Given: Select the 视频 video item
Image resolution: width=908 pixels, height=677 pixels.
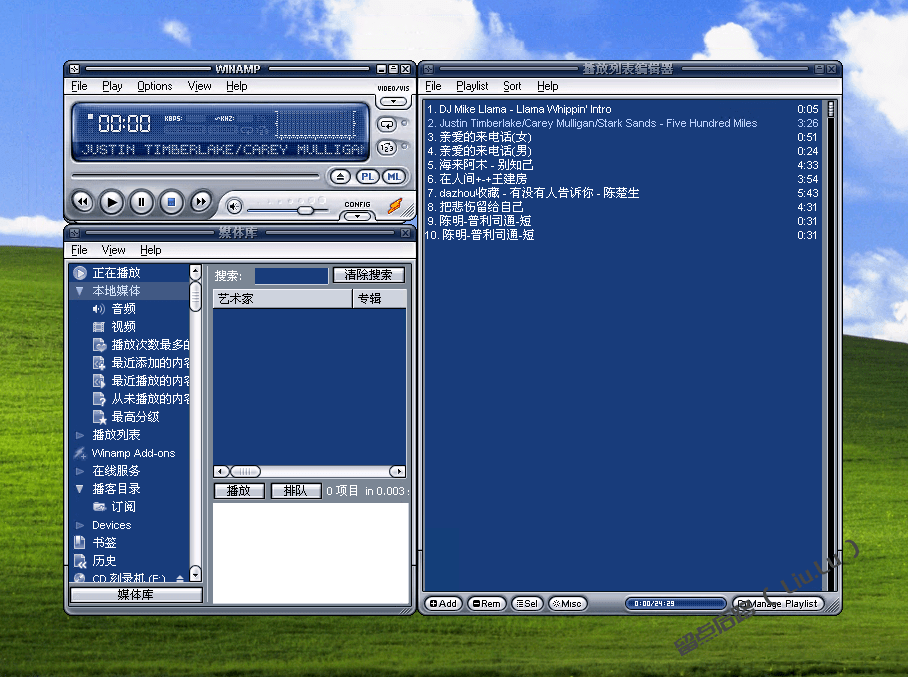Looking at the screenshot, I should 123,327.
